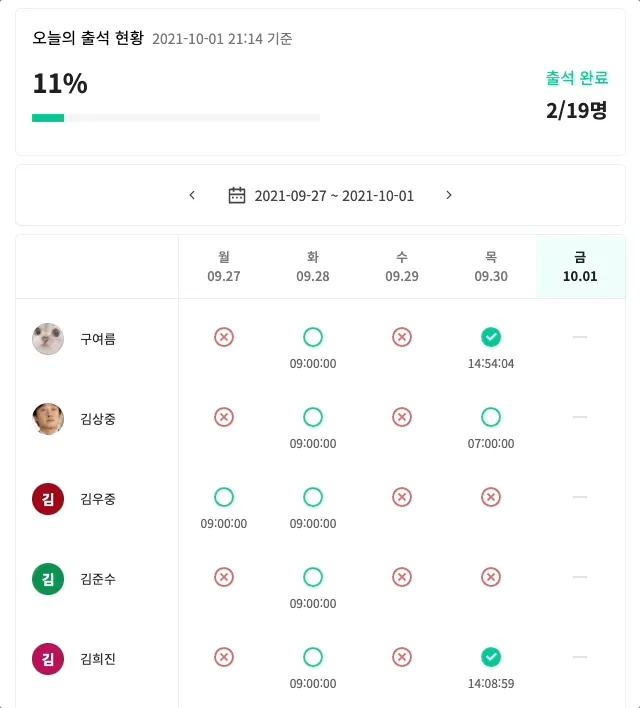Click 구여름's green checked icon on Thursday 09.30
The height and width of the screenshot is (708, 640).
[x=491, y=337]
